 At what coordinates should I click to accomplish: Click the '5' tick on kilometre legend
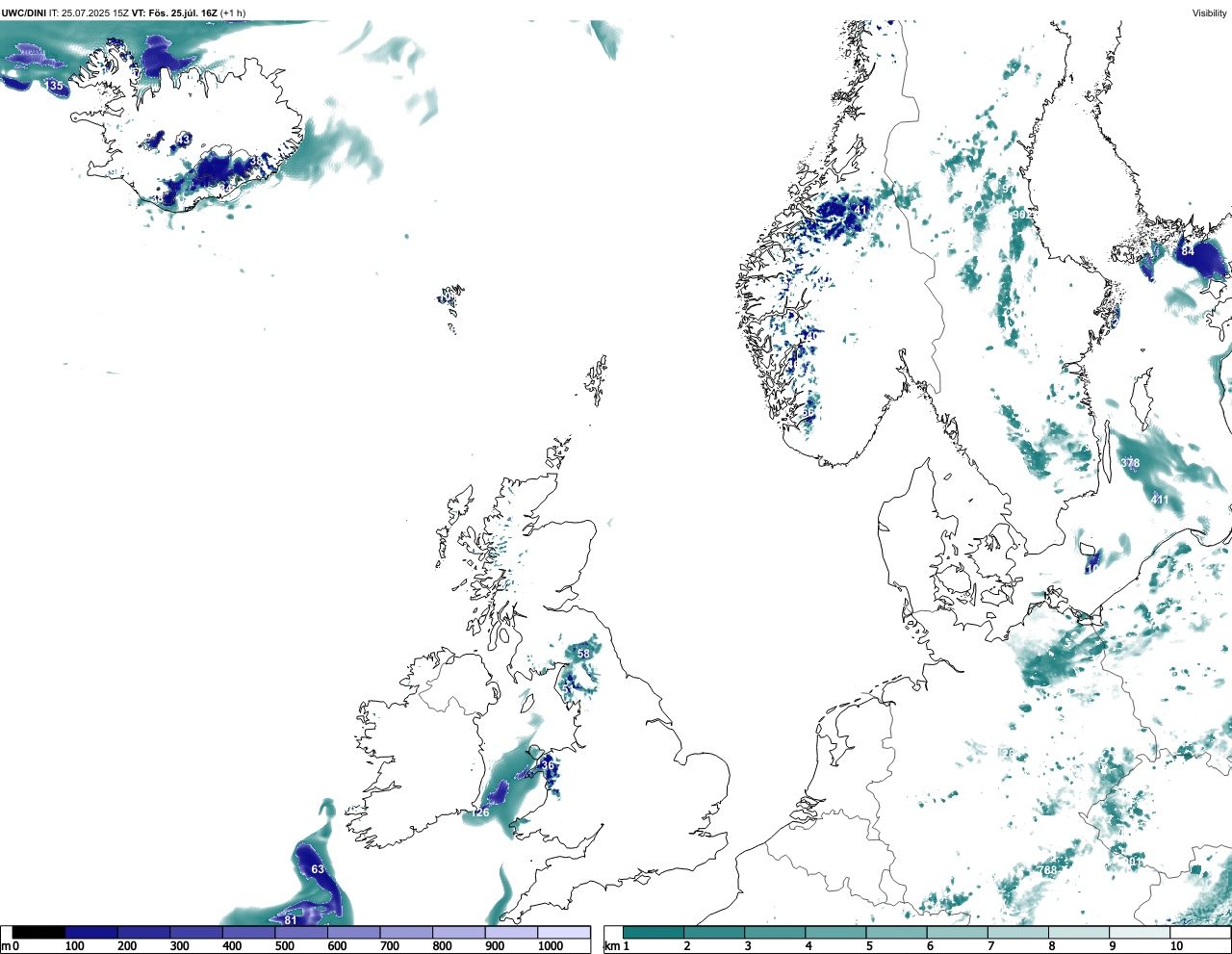point(869,947)
